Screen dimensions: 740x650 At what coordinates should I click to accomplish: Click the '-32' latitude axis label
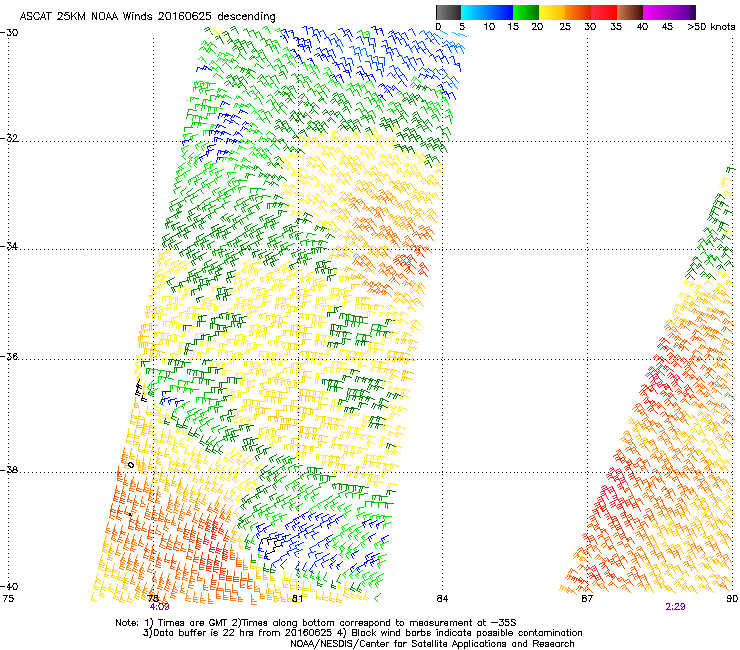[x=9, y=138]
